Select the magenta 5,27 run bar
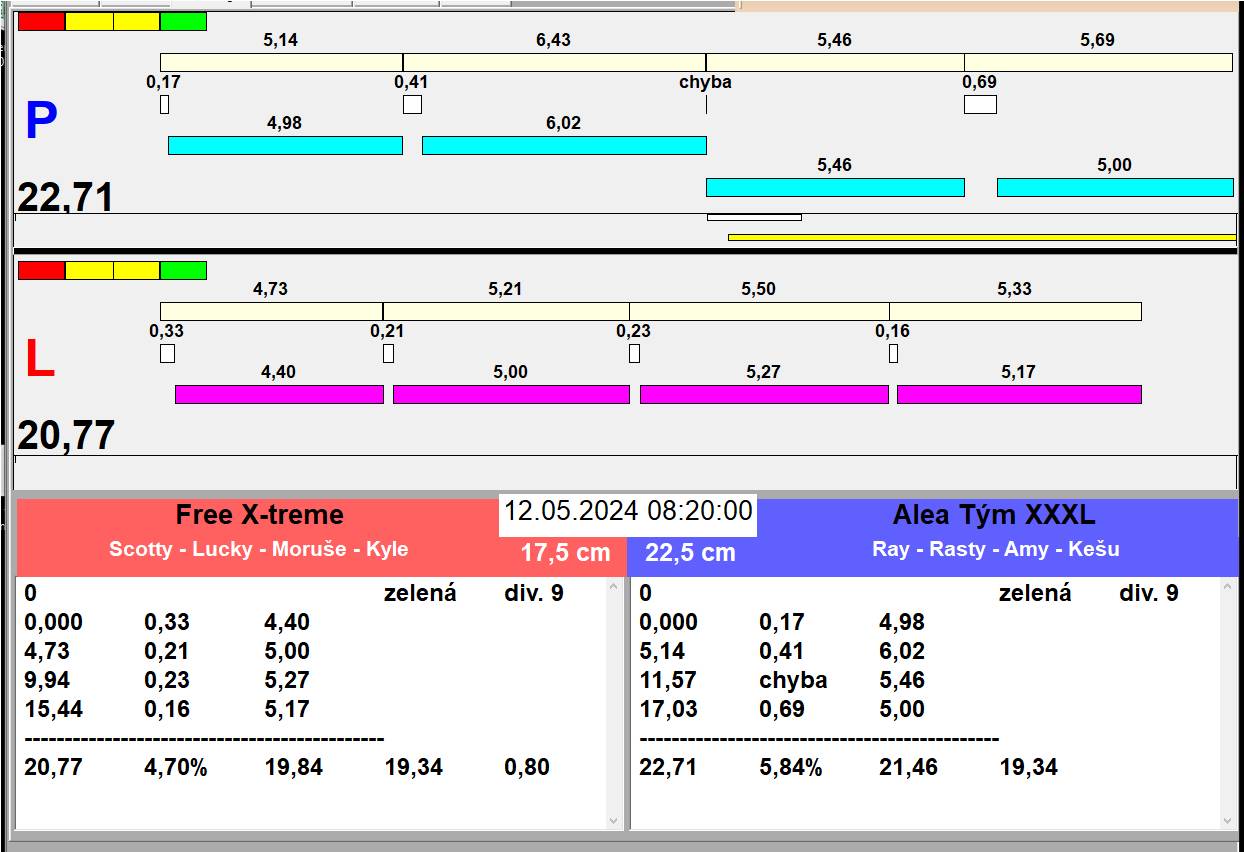Image resolution: width=1244 pixels, height=852 pixels. coord(764,394)
